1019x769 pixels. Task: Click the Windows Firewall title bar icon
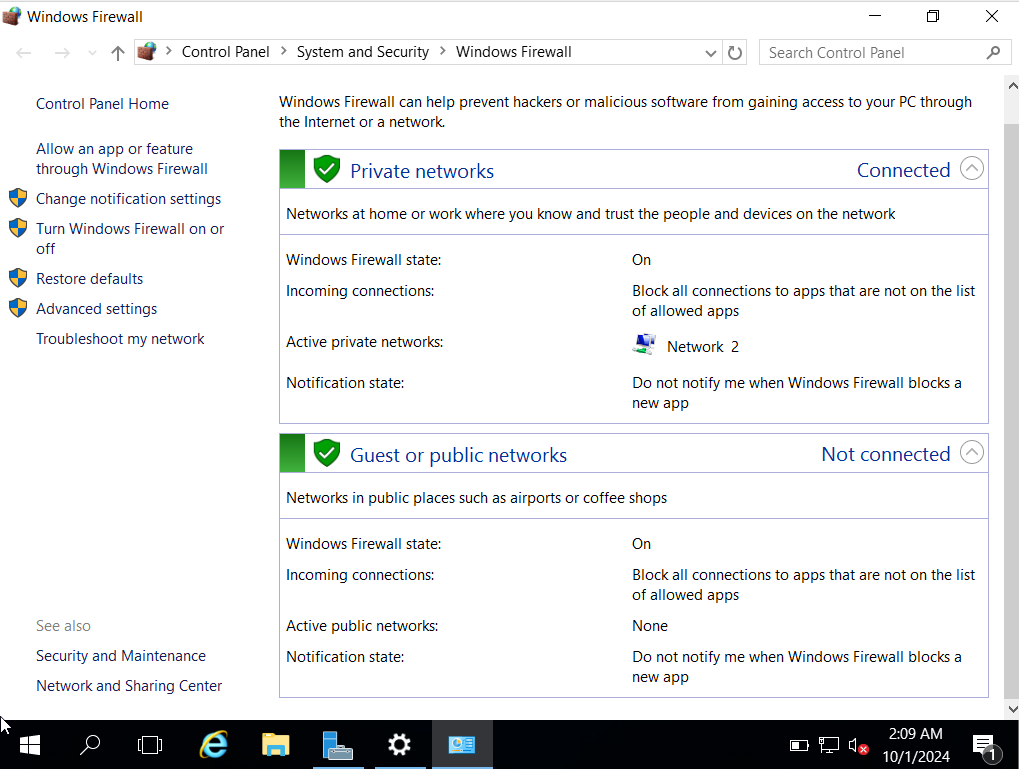coord(11,16)
